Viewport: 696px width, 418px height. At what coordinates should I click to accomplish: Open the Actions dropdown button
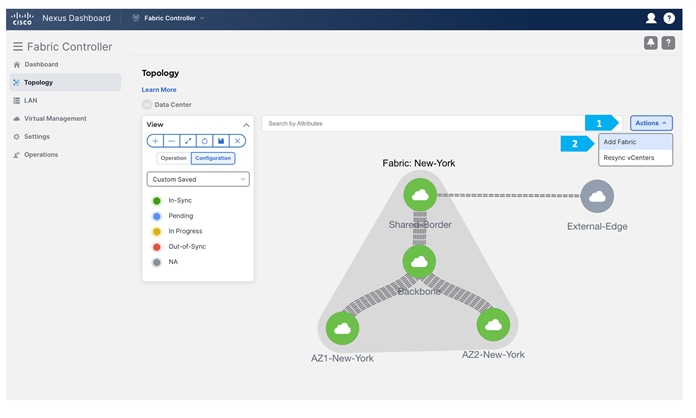pyautogui.click(x=651, y=123)
